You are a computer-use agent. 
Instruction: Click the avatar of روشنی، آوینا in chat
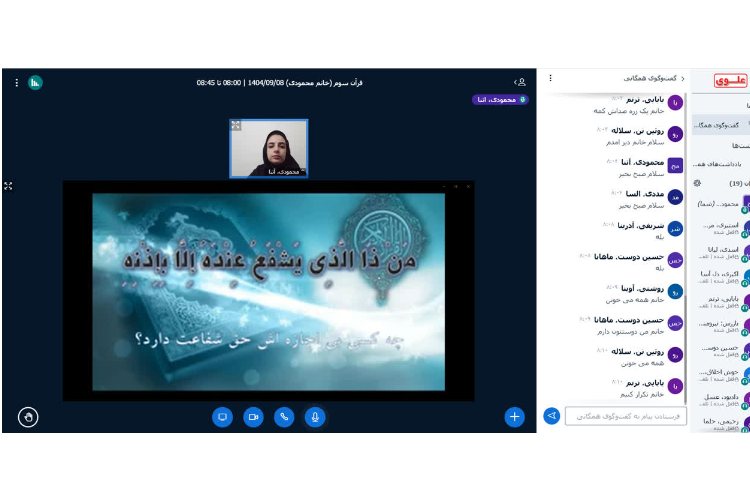coord(675,292)
